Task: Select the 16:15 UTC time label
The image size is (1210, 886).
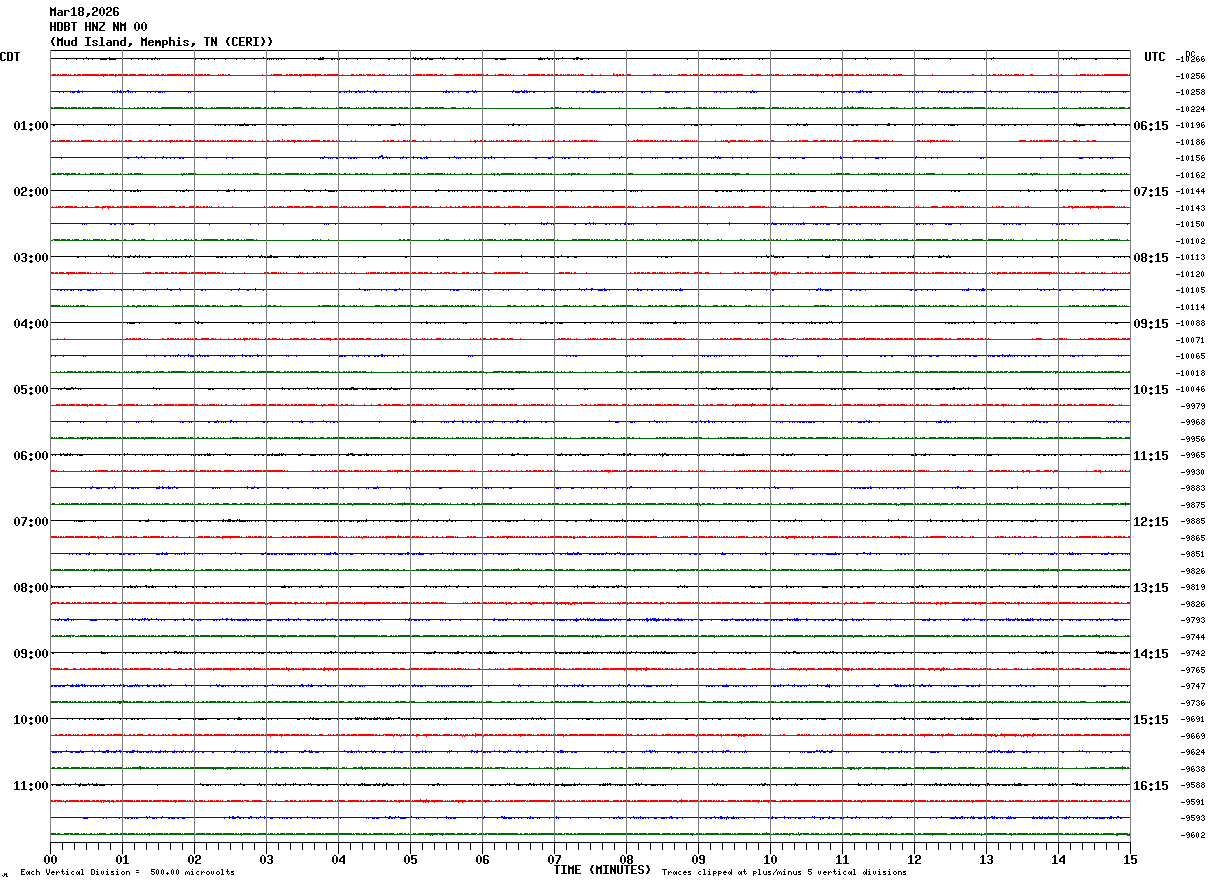Action: pos(1150,786)
